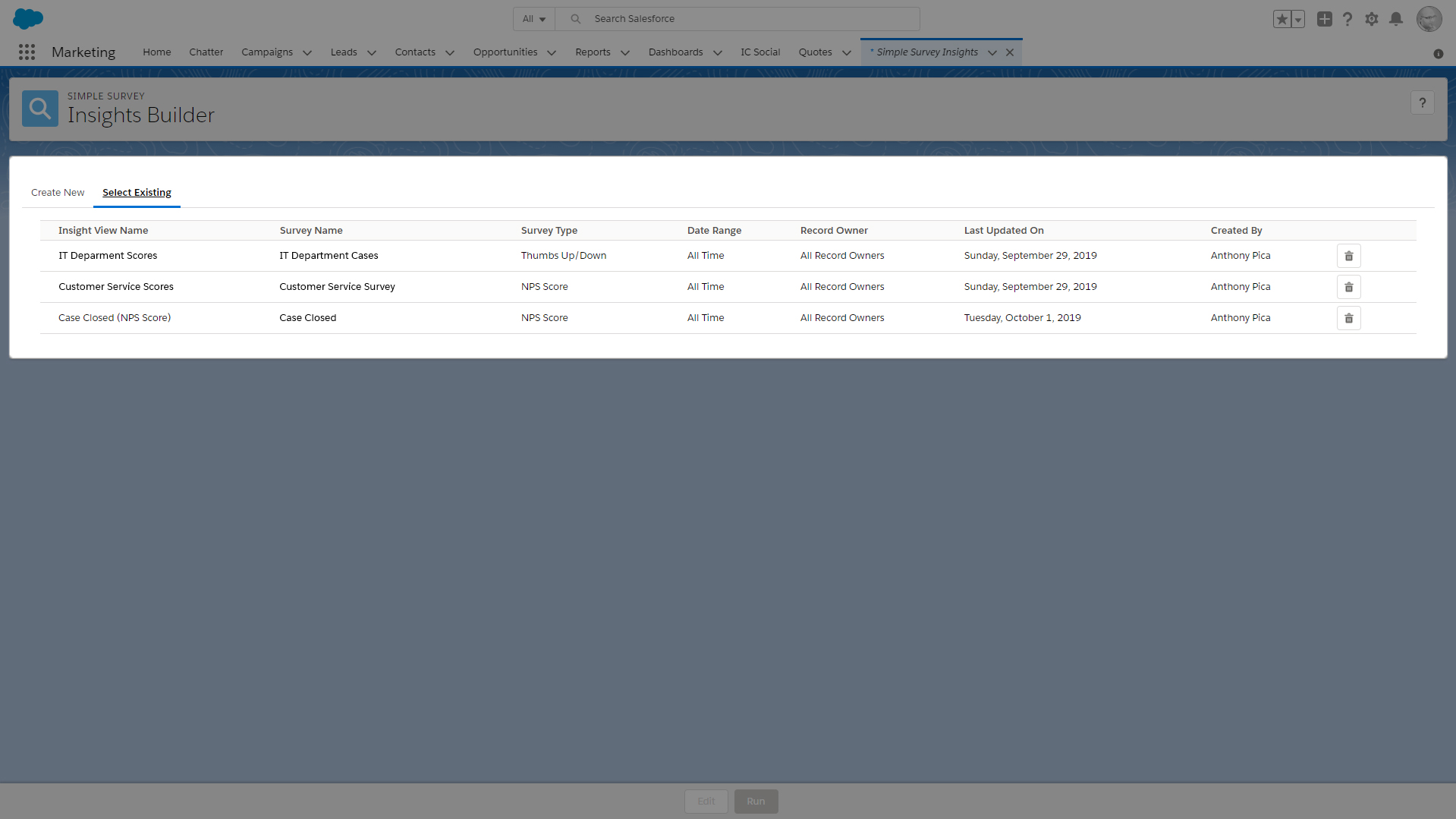Go to the Chatter tab
The image size is (1456, 819).
[206, 52]
